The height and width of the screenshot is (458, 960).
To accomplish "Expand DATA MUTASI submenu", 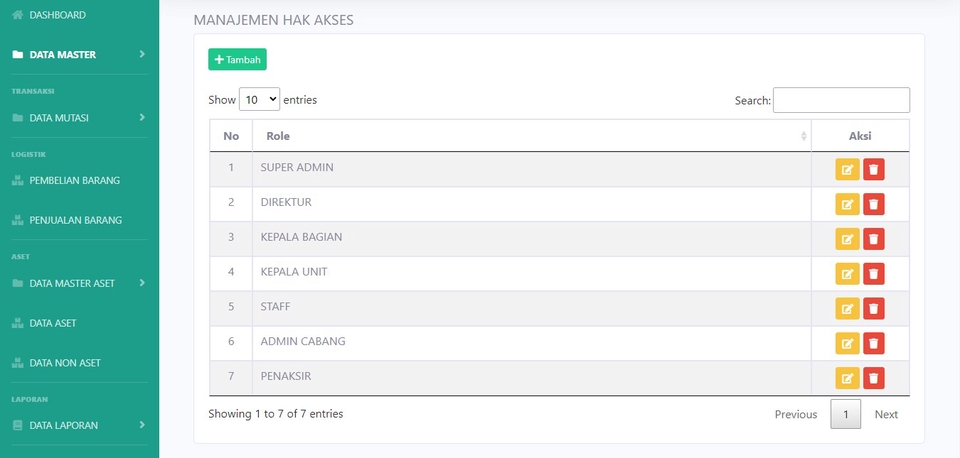I will point(79,117).
